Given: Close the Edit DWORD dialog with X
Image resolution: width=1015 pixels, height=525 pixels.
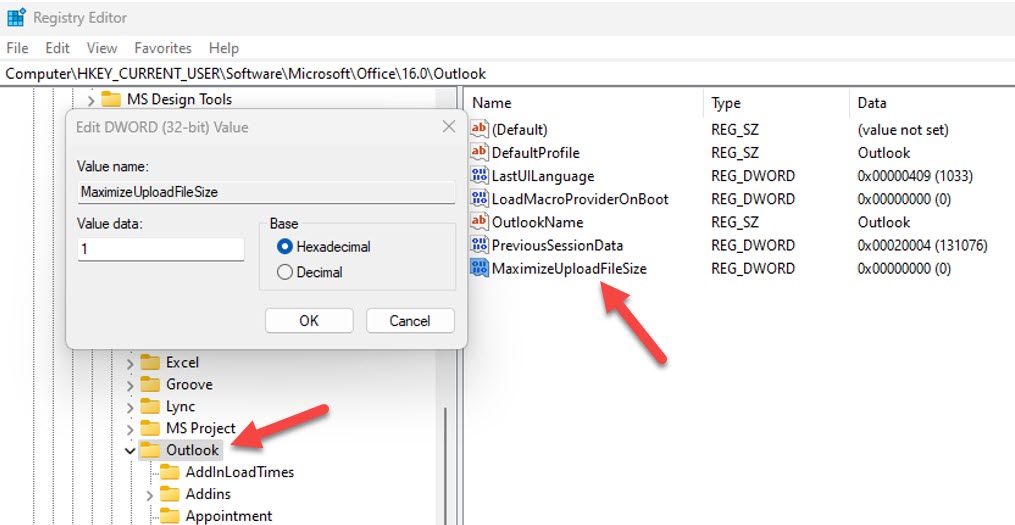Looking at the screenshot, I should (x=449, y=127).
